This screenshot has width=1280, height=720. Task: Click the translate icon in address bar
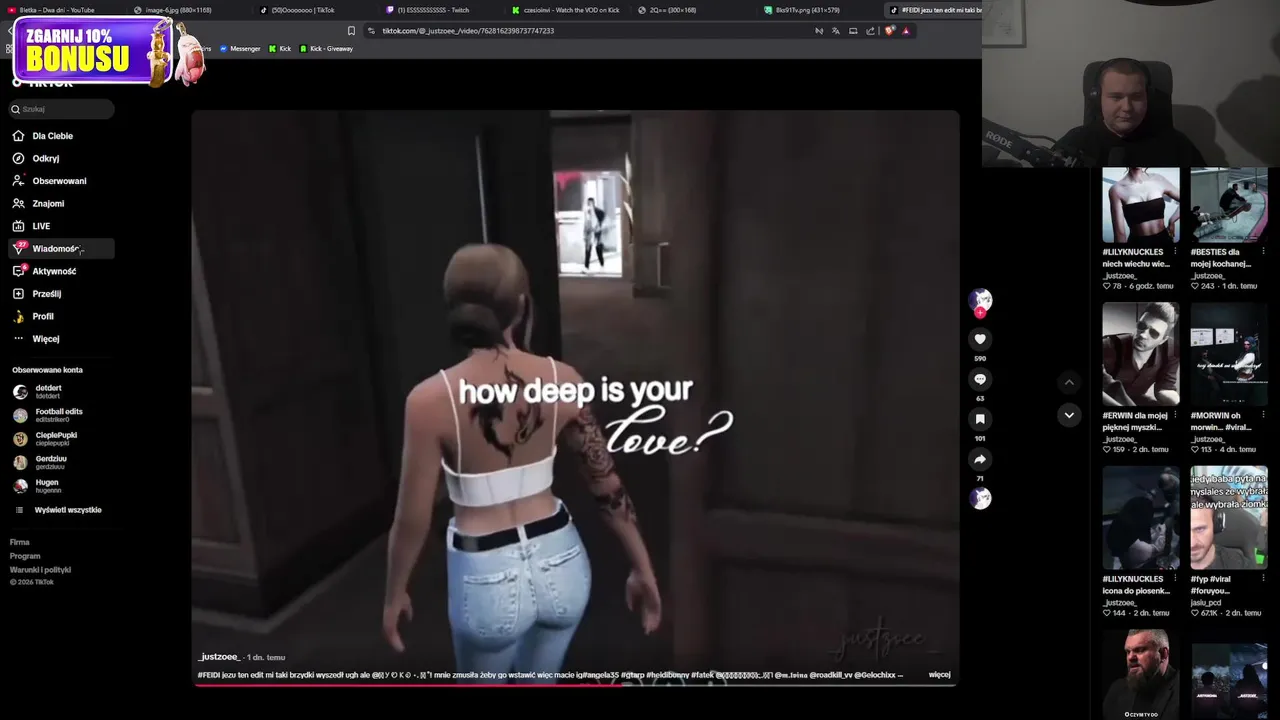click(x=836, y=31)
